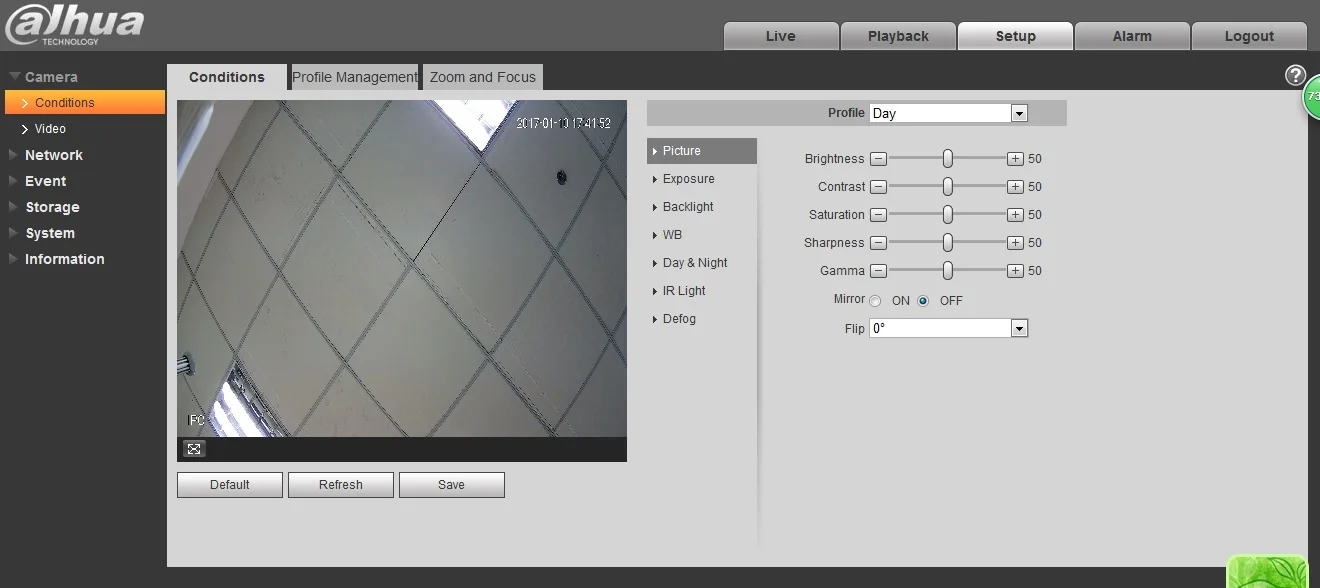Expand the Network section in sidebar
This screenshot has height=588, width=1320.
click(x=54, y=155)
